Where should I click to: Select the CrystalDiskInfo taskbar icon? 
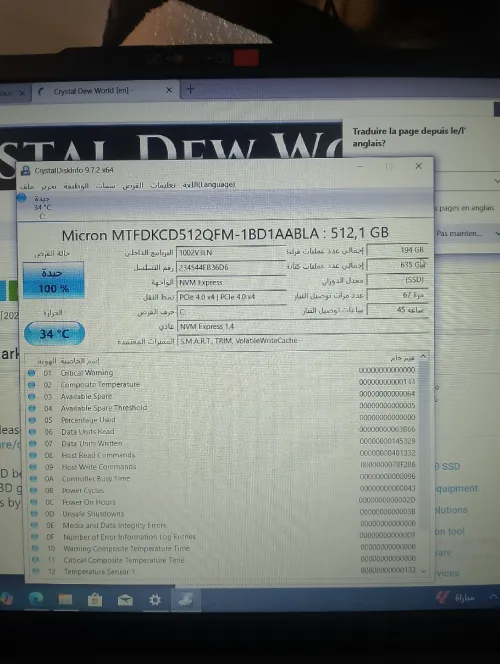185,600
